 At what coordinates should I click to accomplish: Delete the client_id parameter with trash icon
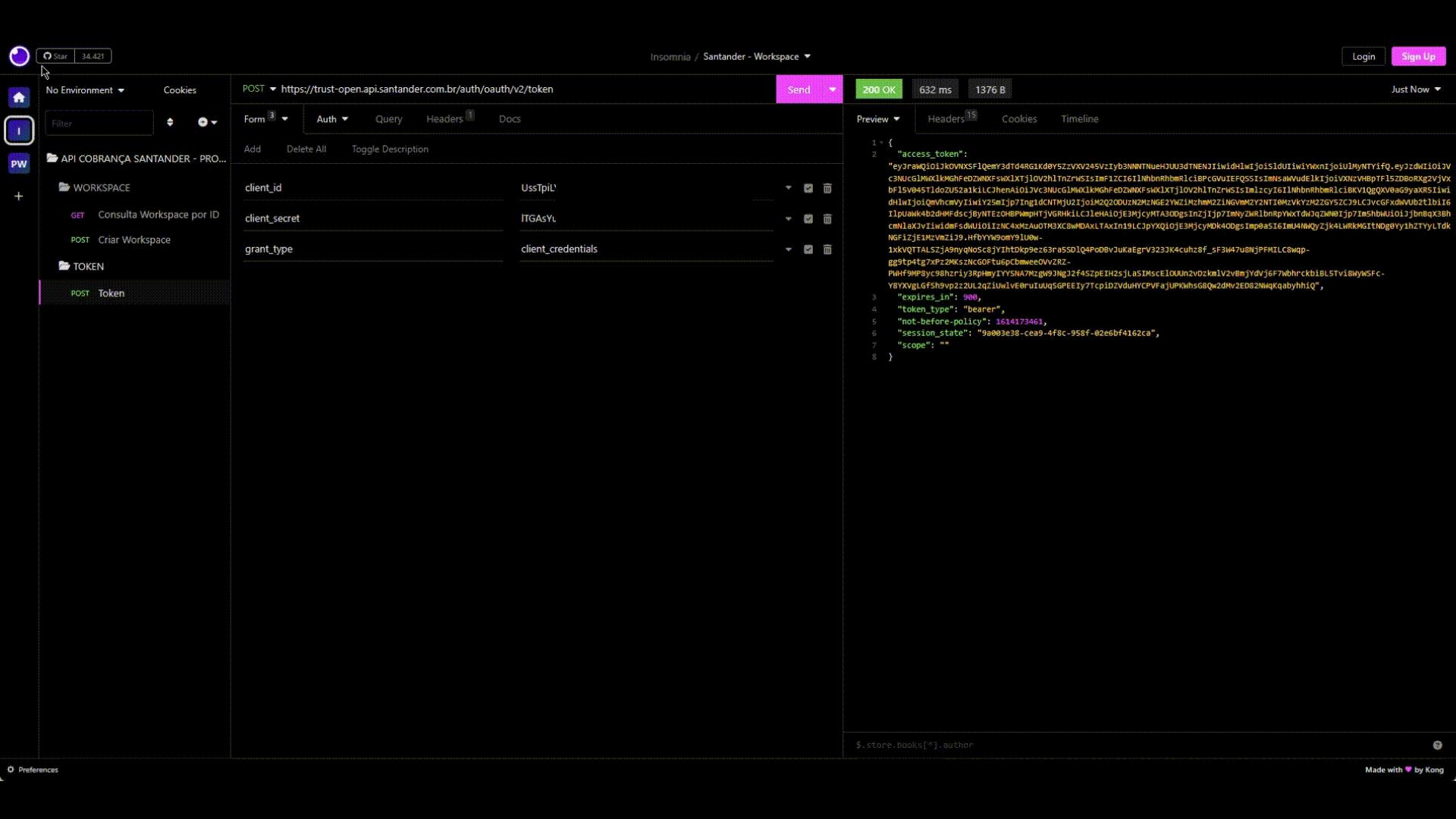tap(827, 188)
